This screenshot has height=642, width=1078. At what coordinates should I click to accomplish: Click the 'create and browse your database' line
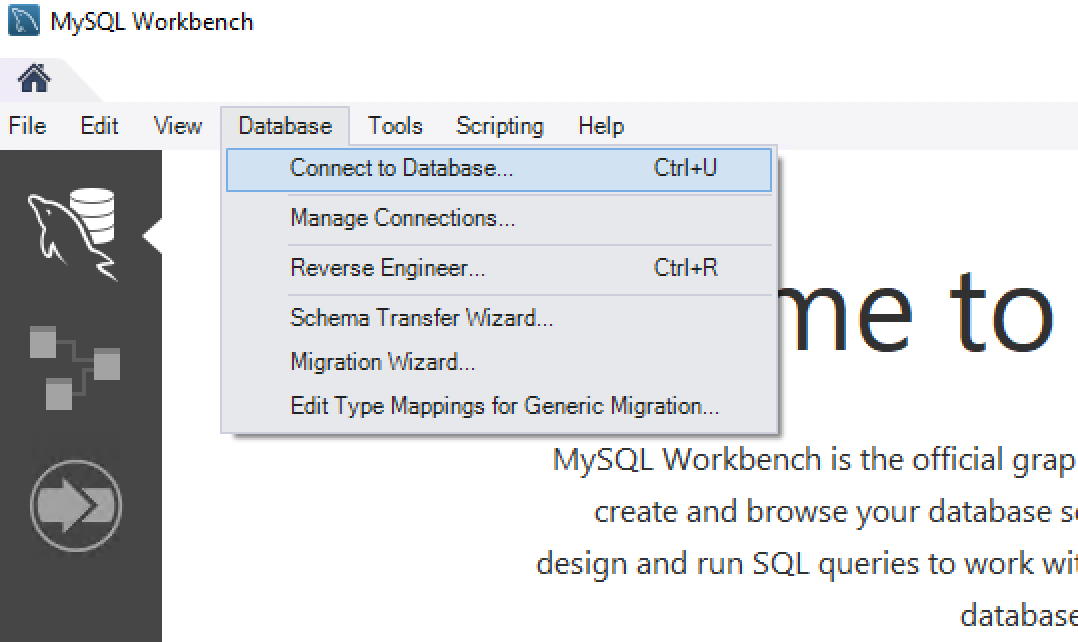[x=835, y=512]
